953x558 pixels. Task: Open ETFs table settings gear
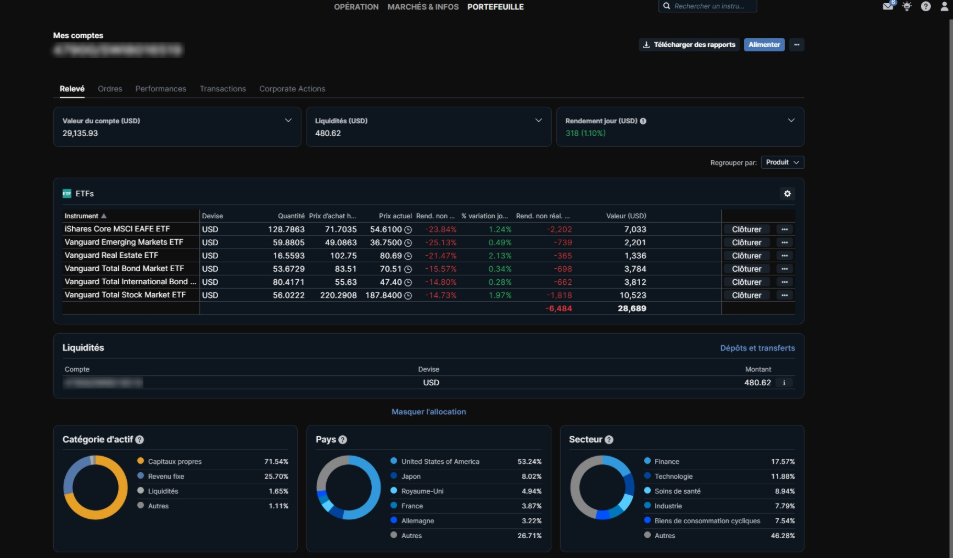[x=787, y=194]
